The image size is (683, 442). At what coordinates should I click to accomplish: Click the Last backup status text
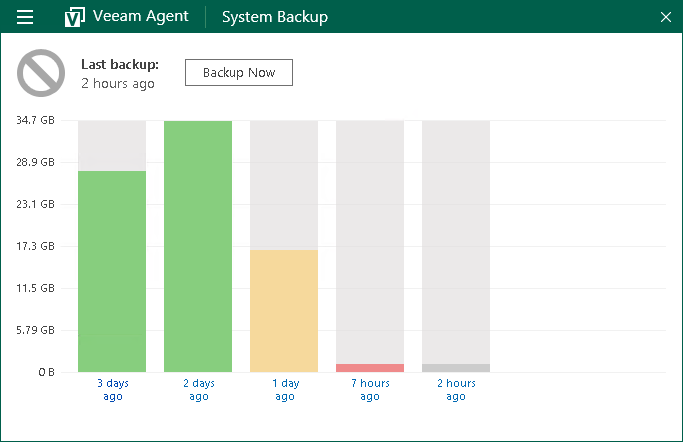(x=119, y=74)
